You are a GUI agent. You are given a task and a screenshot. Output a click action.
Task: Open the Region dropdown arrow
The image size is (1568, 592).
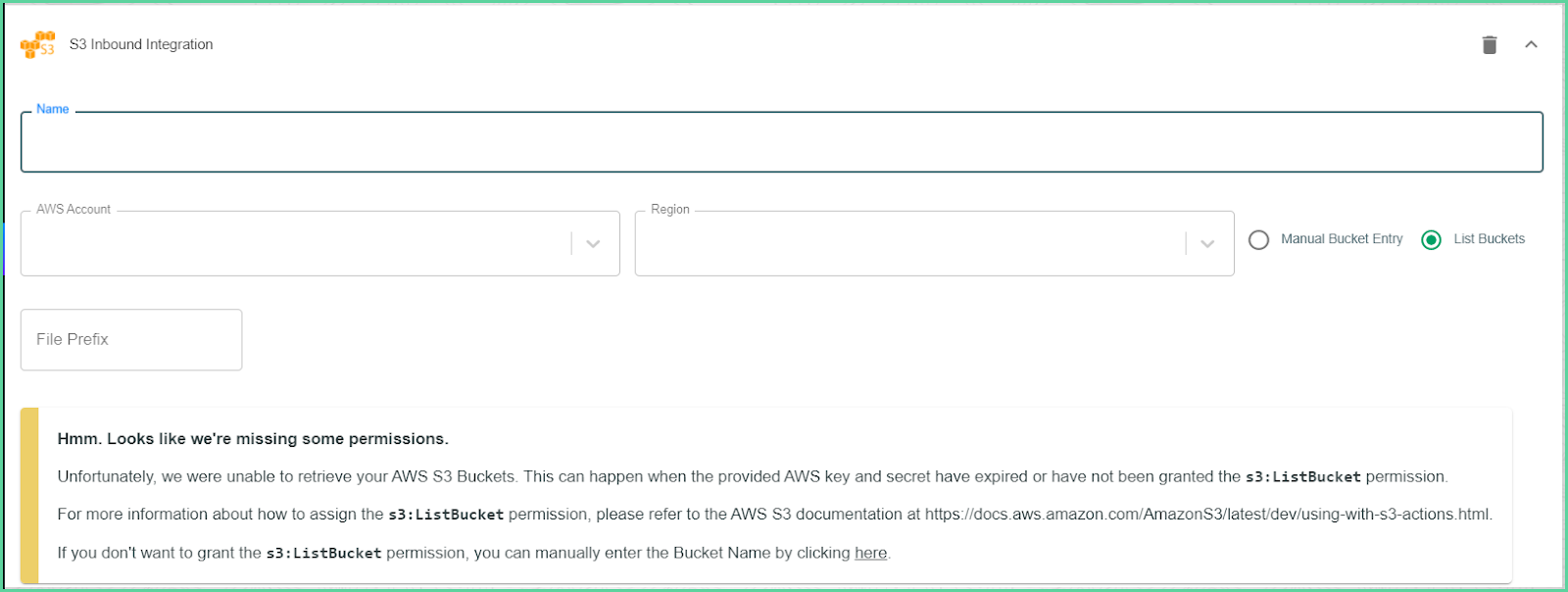point(1207,244)
